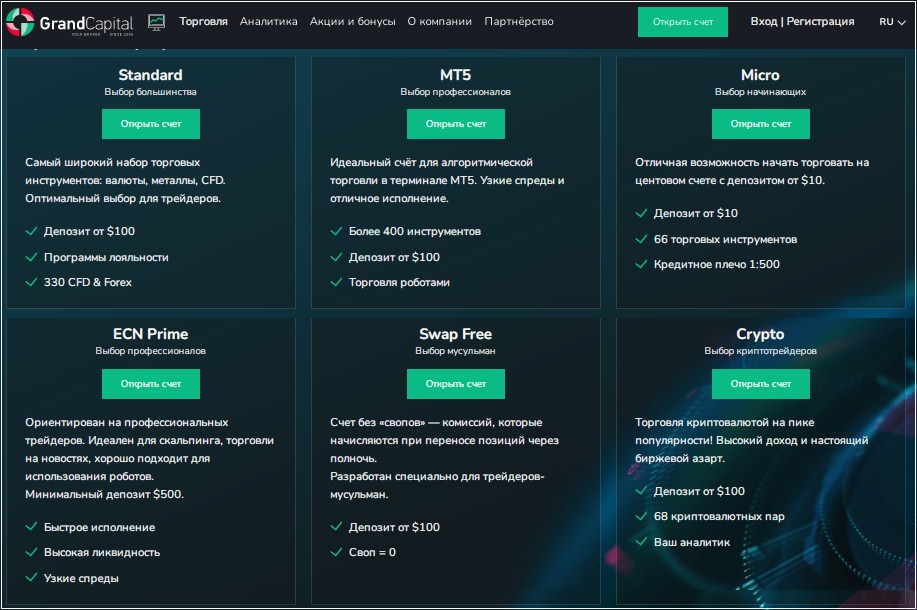Image resolution: width=917 pixels, height=610 pixels.
Task: Open the О компании menu
Action: 440,22
